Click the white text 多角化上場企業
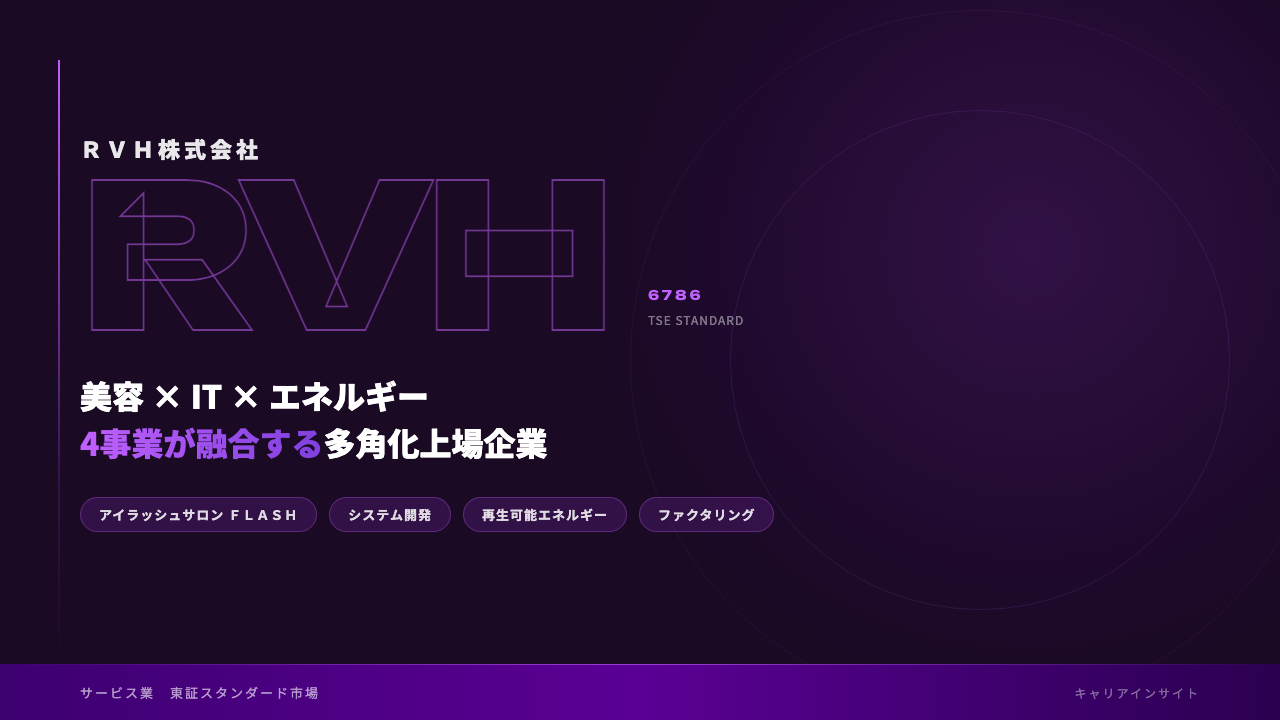Viewport: 1280px width, 720px height. click(x=435, y=444)
